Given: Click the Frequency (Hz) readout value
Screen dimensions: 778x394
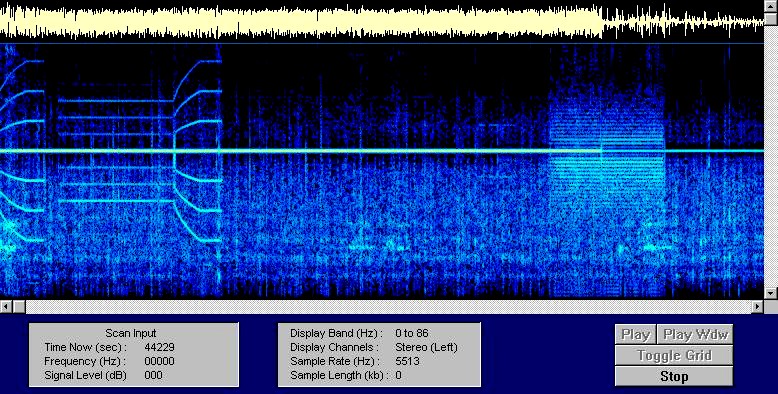Looking at the screenshot, I should (x=159, y=361).
